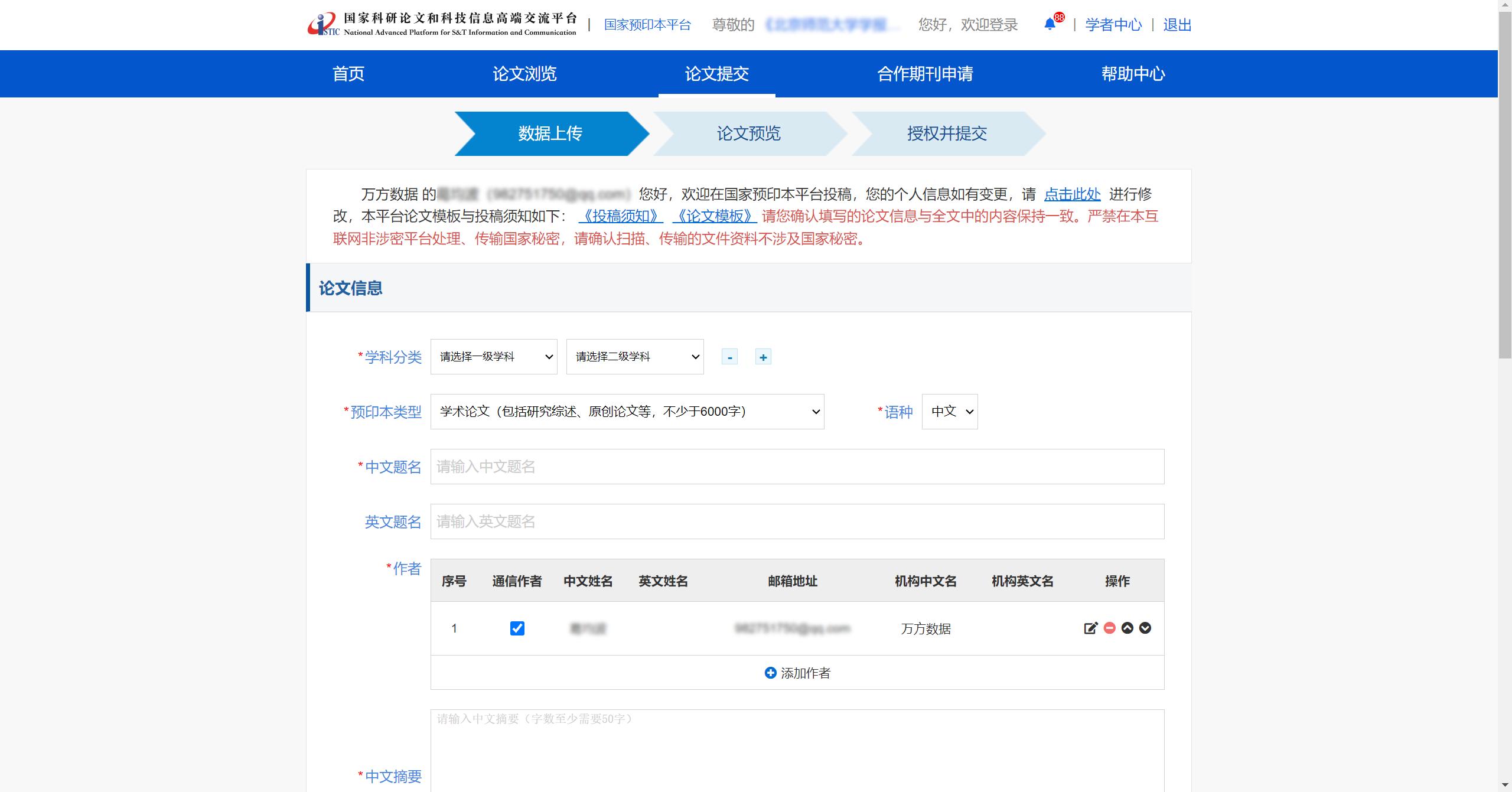Image resolution: width=1512 pixels, height=792 pixels.
Task: Click the 机构中文名 column header
Action: pos(926,581)
